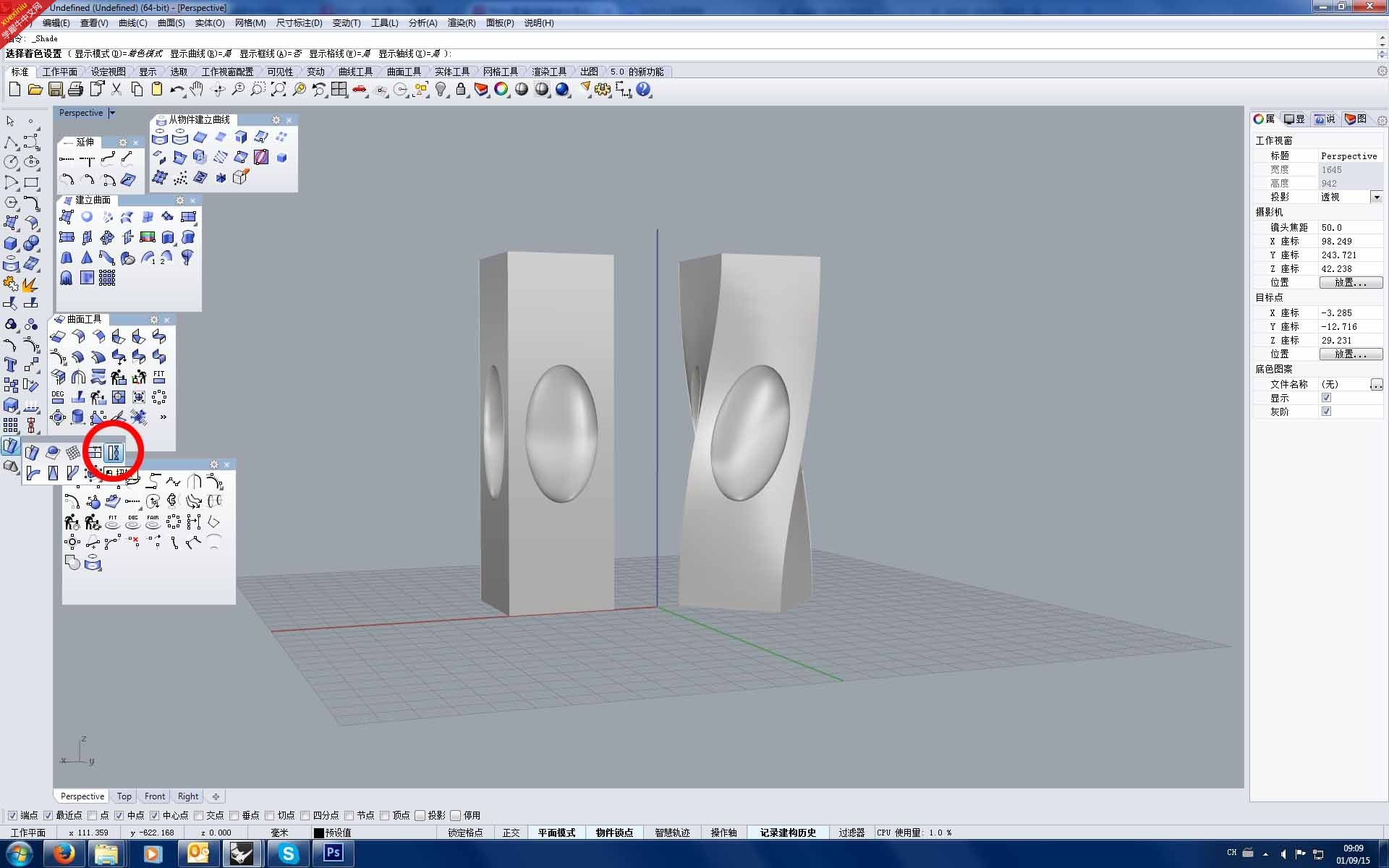Click the red car icon in toolbar
1389x868 pixels.
point(360,89)
